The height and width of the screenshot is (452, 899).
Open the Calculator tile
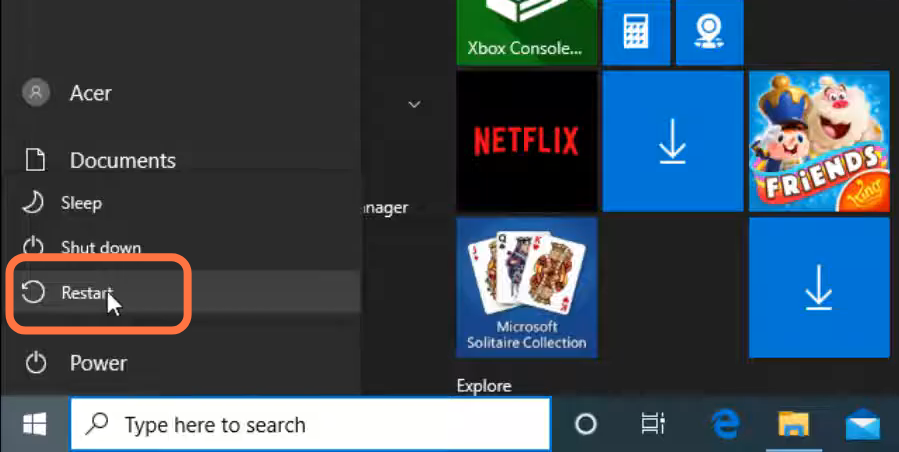[x=636, y=32]
